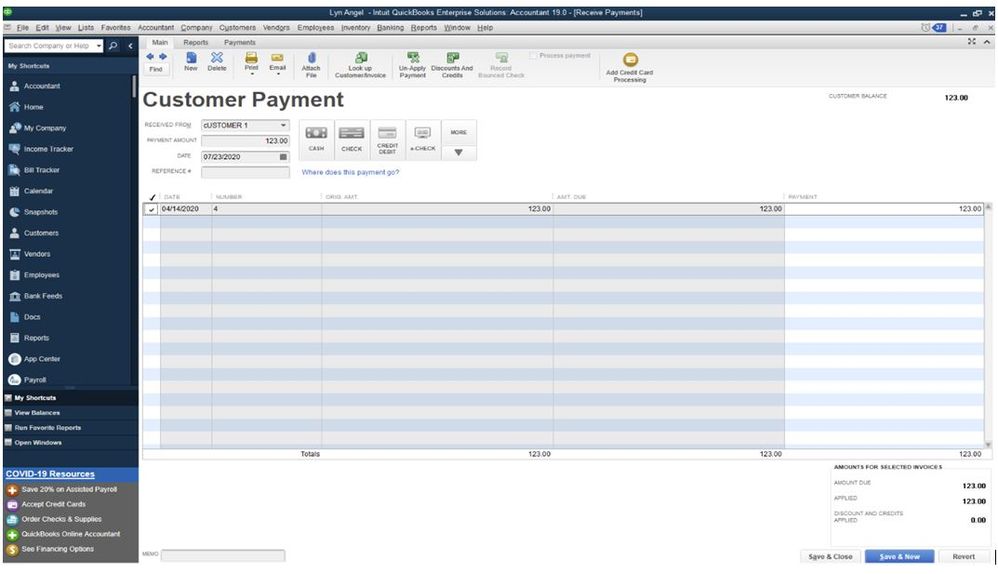
Task: Open the Vendors shortcut
Action: point(30,254)
